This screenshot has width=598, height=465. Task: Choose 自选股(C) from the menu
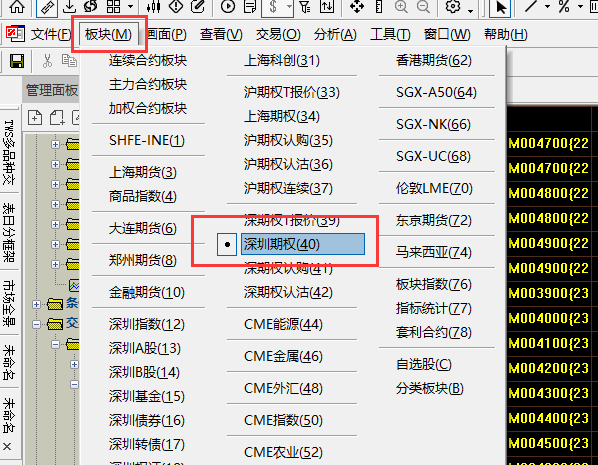coord(424,364)
